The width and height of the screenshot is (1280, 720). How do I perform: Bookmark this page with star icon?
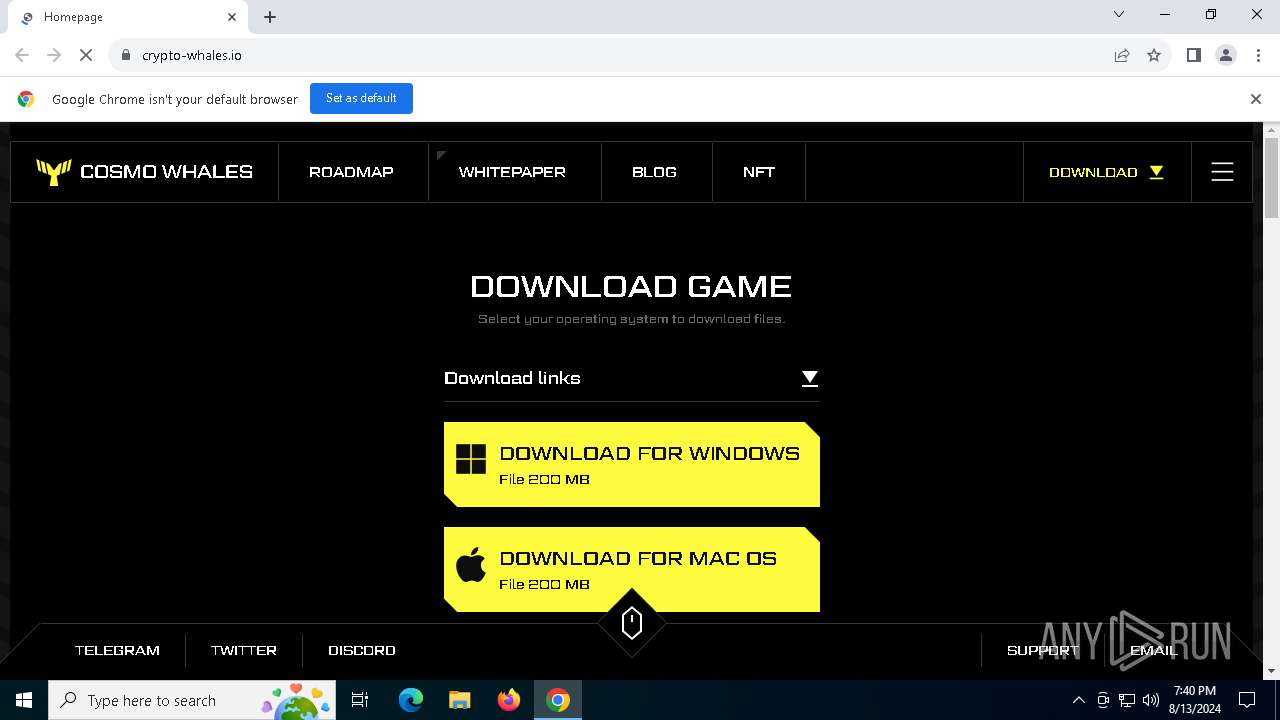pos(1154,55)
